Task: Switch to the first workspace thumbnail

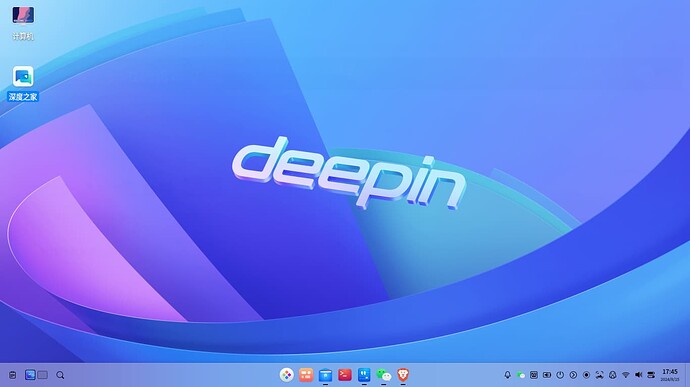Action: pyautogui.click(x=30, y=375)
